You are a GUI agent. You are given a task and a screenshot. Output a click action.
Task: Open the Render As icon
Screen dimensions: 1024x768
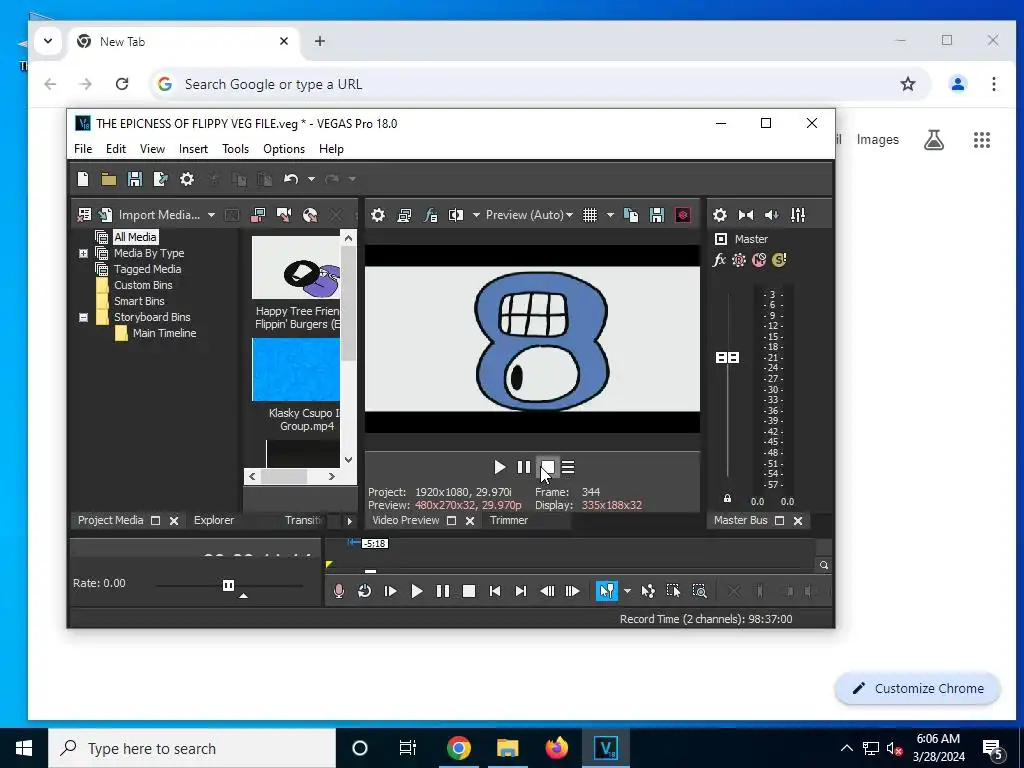161,179
